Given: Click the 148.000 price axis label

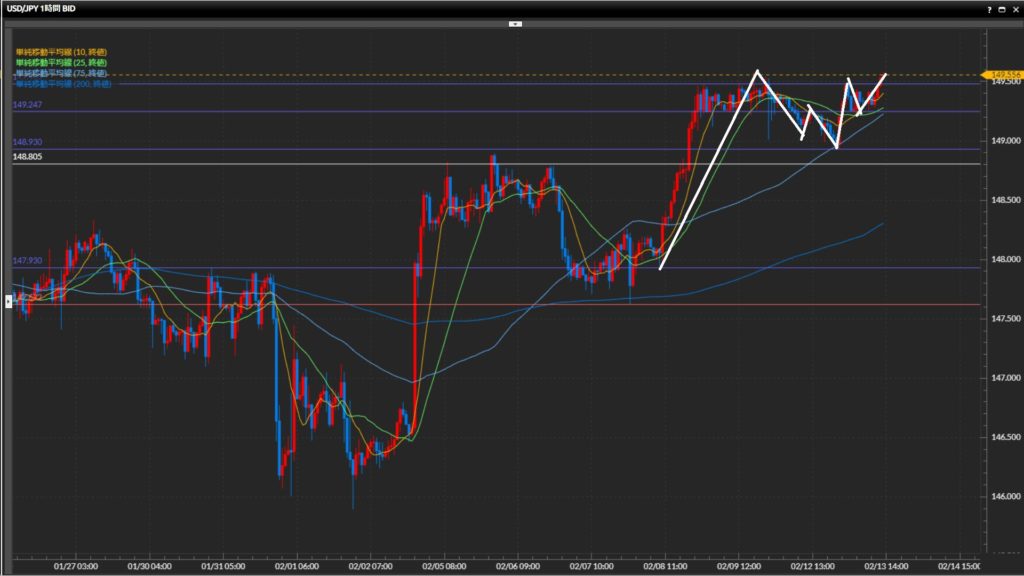Looking at the screenshot, I should [1006, 260].
